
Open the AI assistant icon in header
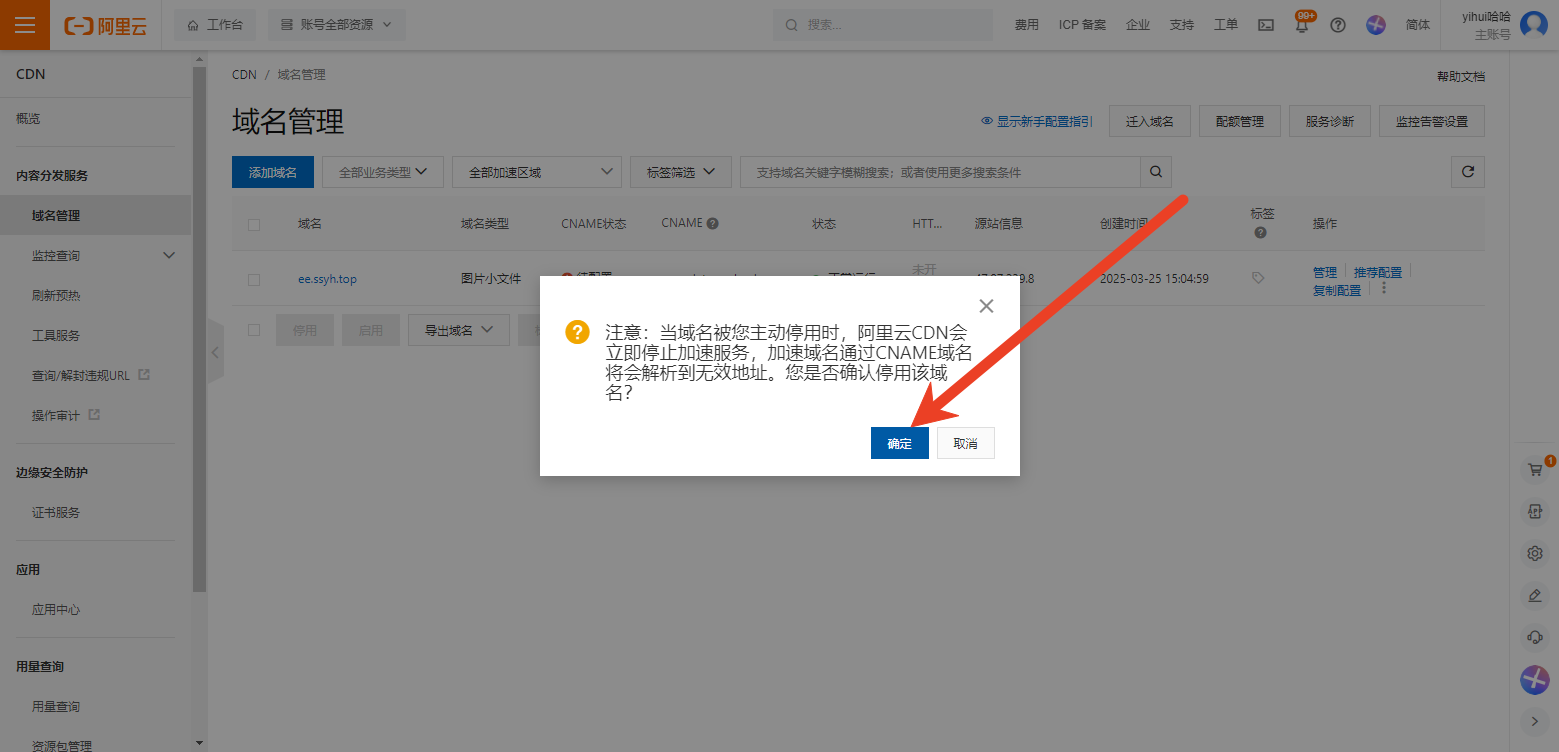[1376, 25]
